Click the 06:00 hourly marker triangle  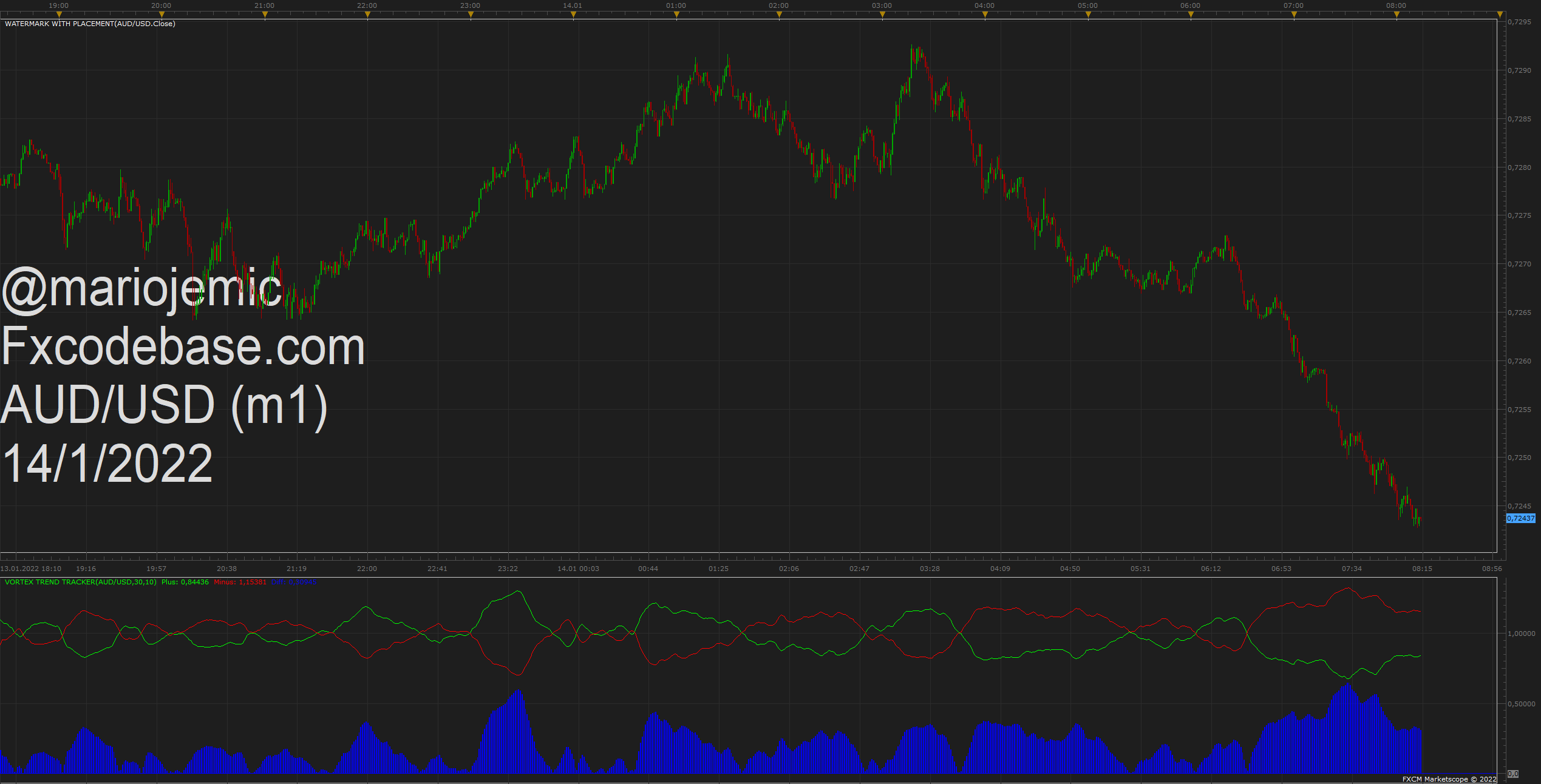1191,15
